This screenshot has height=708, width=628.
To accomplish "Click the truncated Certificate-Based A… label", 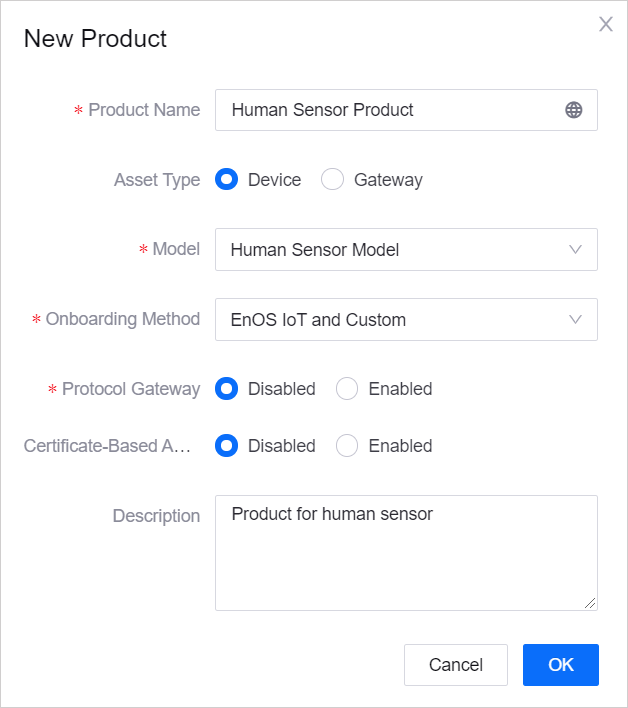I will pyautogui.click(x=107, y=446).
